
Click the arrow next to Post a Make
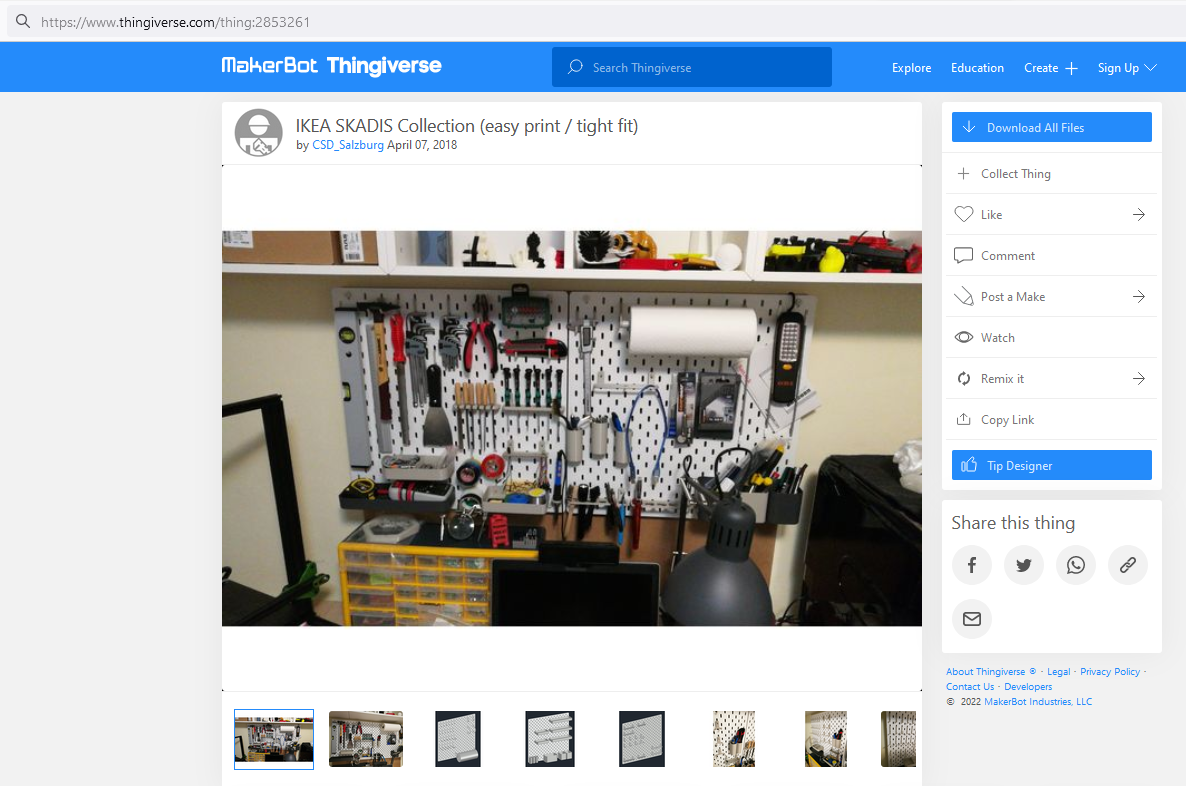point(1138,296)
